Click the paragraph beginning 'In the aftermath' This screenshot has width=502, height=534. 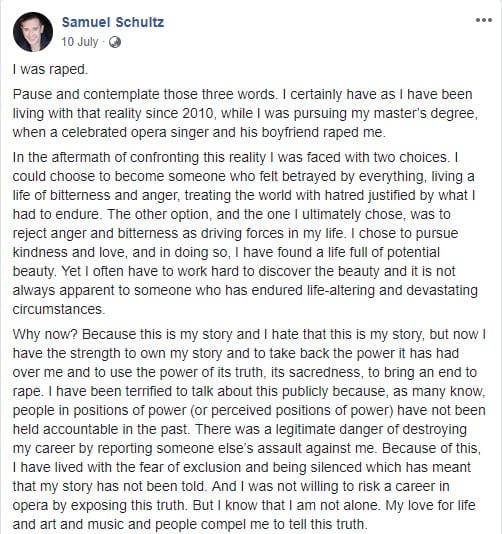[x=245, y=233]
